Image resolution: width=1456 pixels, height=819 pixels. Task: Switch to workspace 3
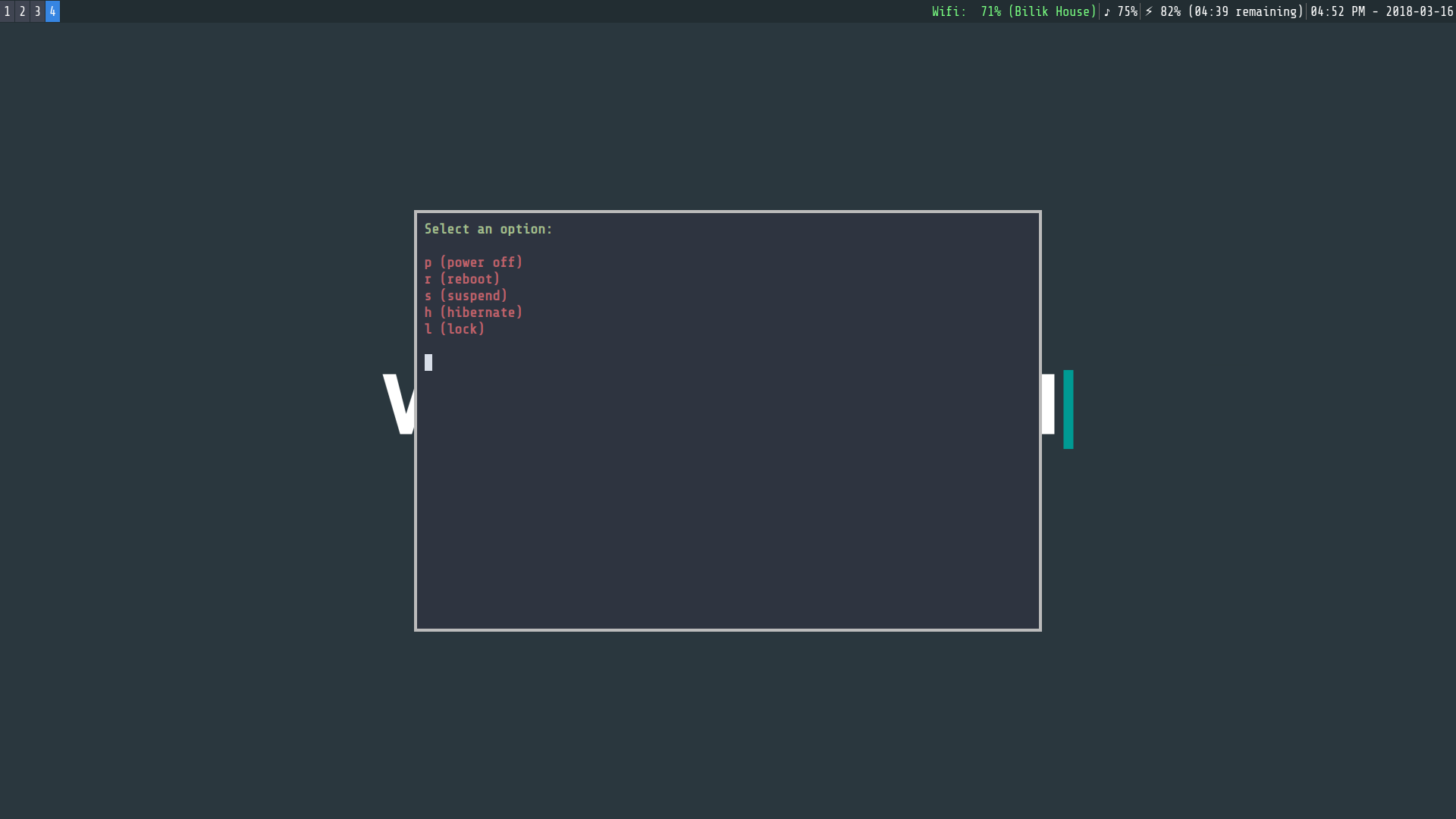tap(37, 11)
